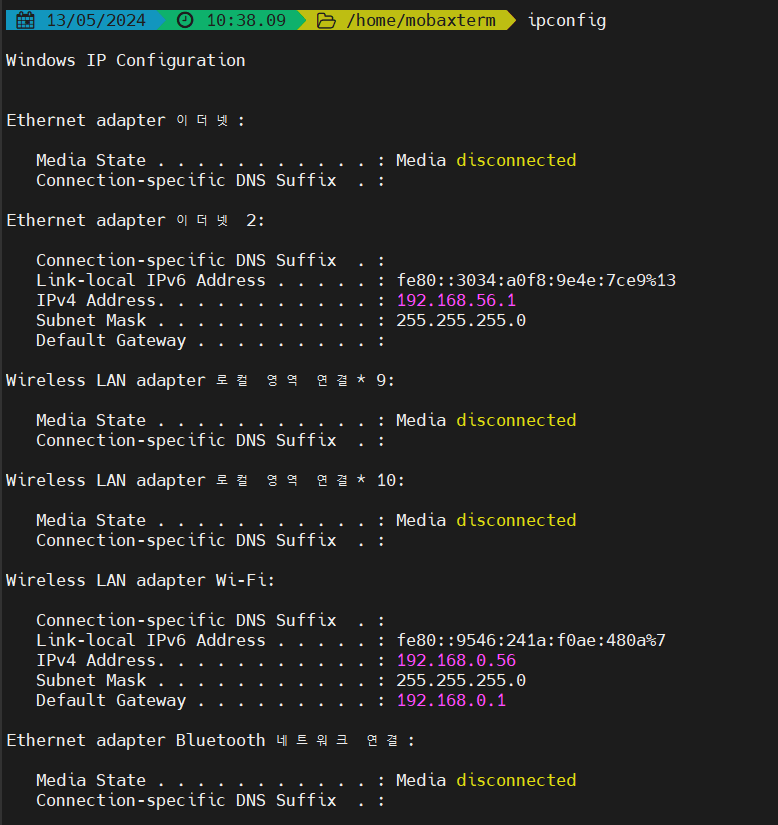The image size is (778, 825).
Task: Click the time 10:38.09 in the prompt
Action: (x=246, y=20)
